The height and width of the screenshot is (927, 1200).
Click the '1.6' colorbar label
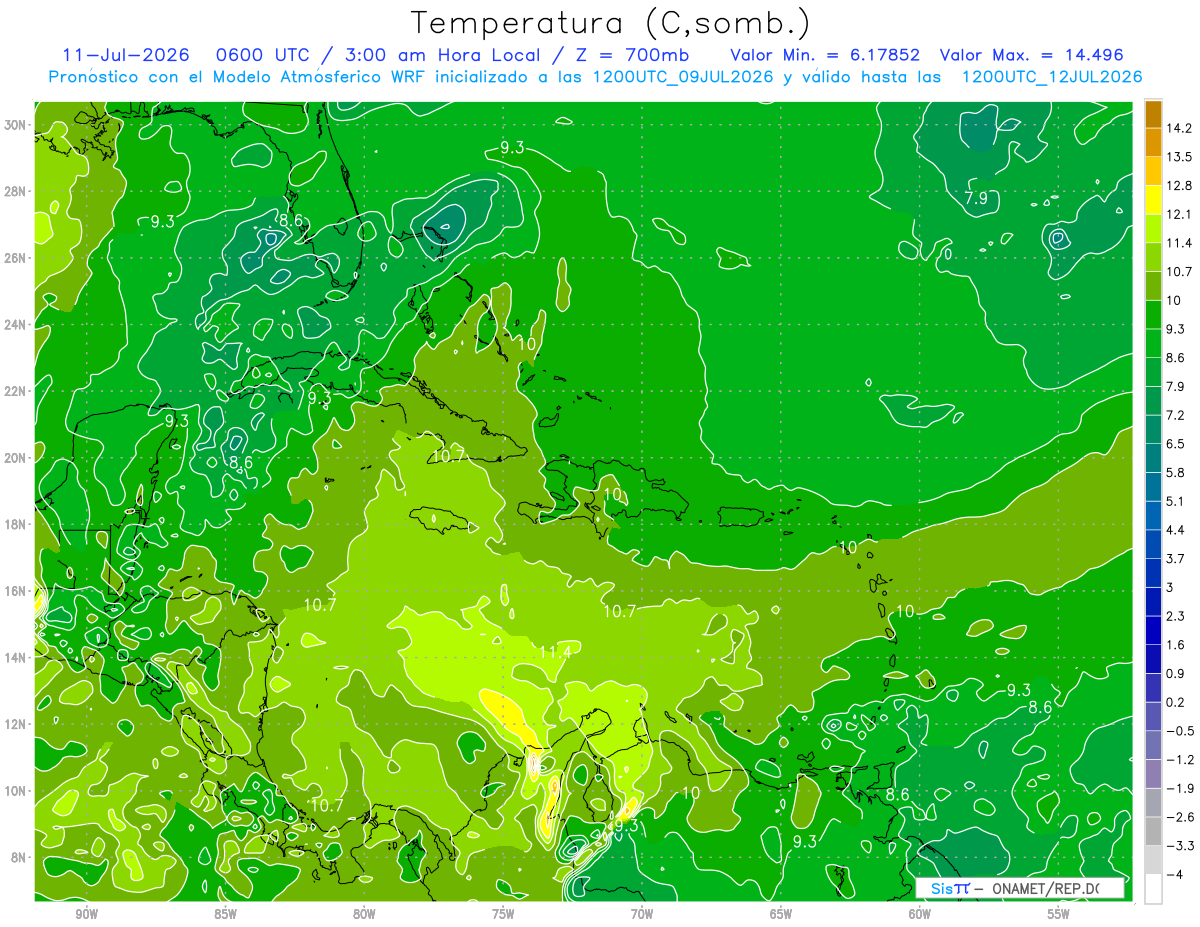[1176, 644]
